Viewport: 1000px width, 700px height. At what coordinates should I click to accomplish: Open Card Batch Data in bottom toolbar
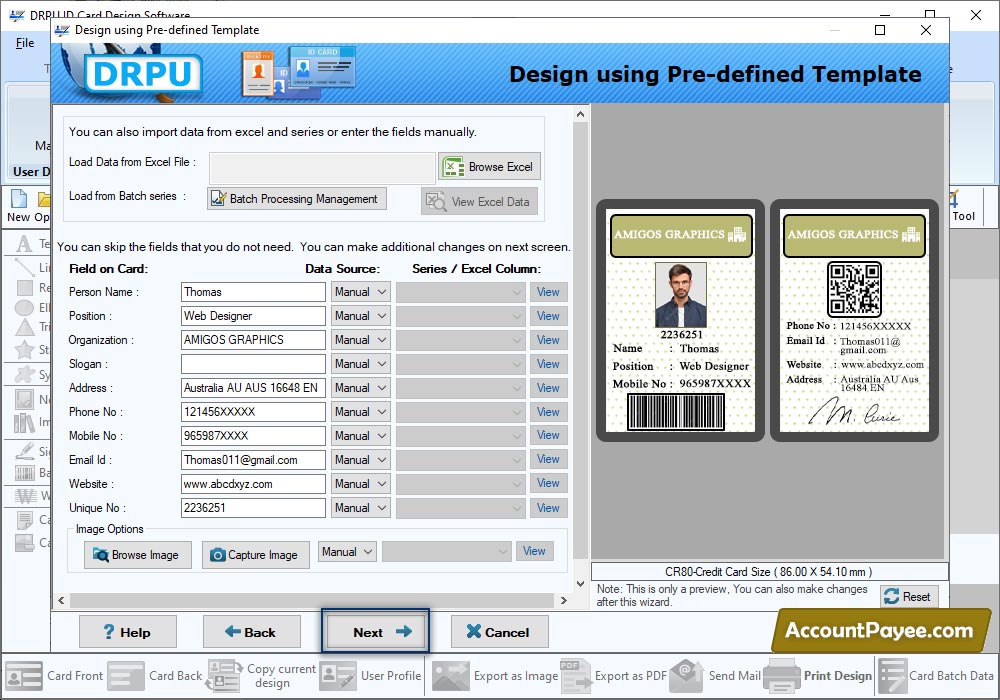coord(936,676)
